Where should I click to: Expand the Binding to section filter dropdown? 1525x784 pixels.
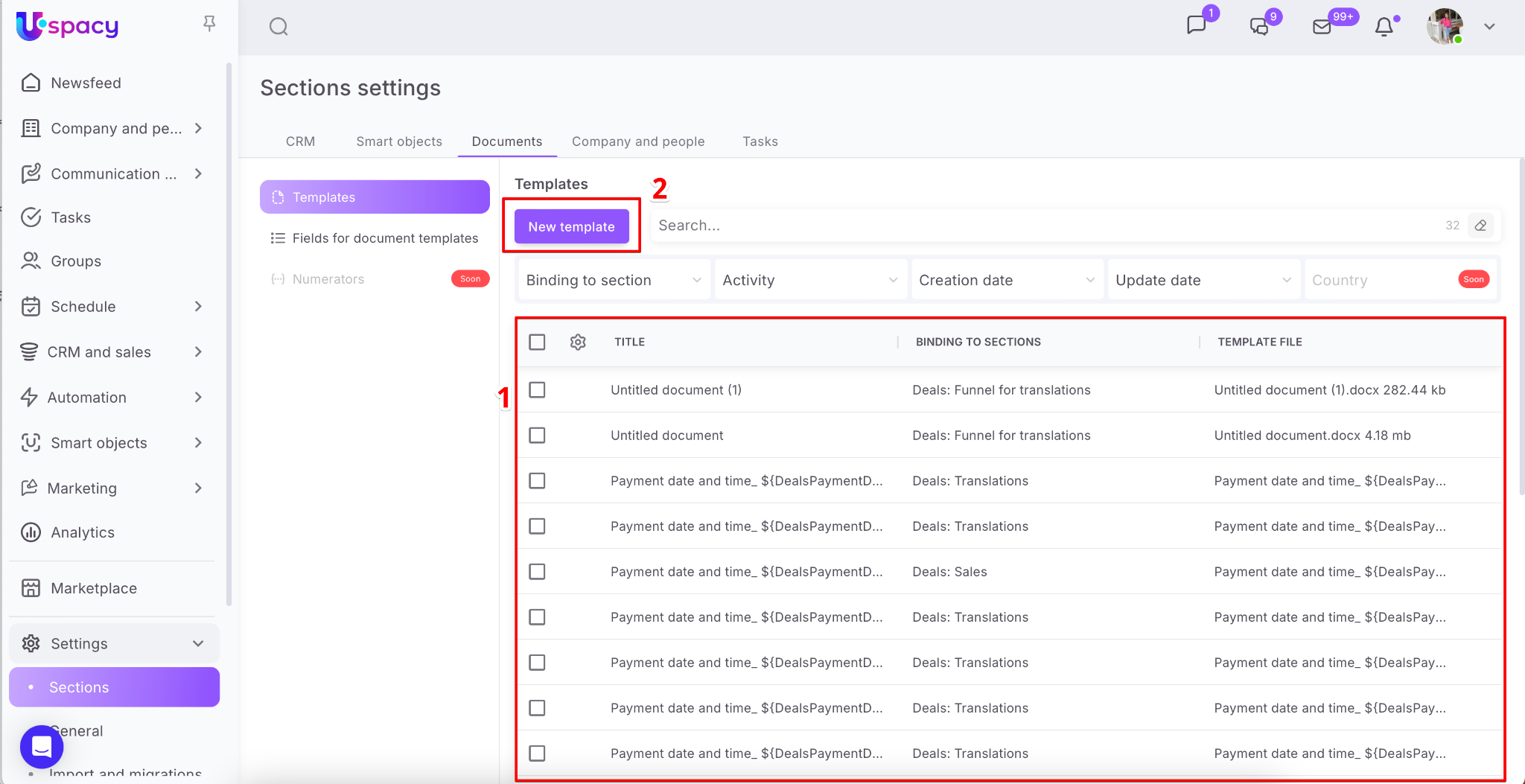click(613, 280)
